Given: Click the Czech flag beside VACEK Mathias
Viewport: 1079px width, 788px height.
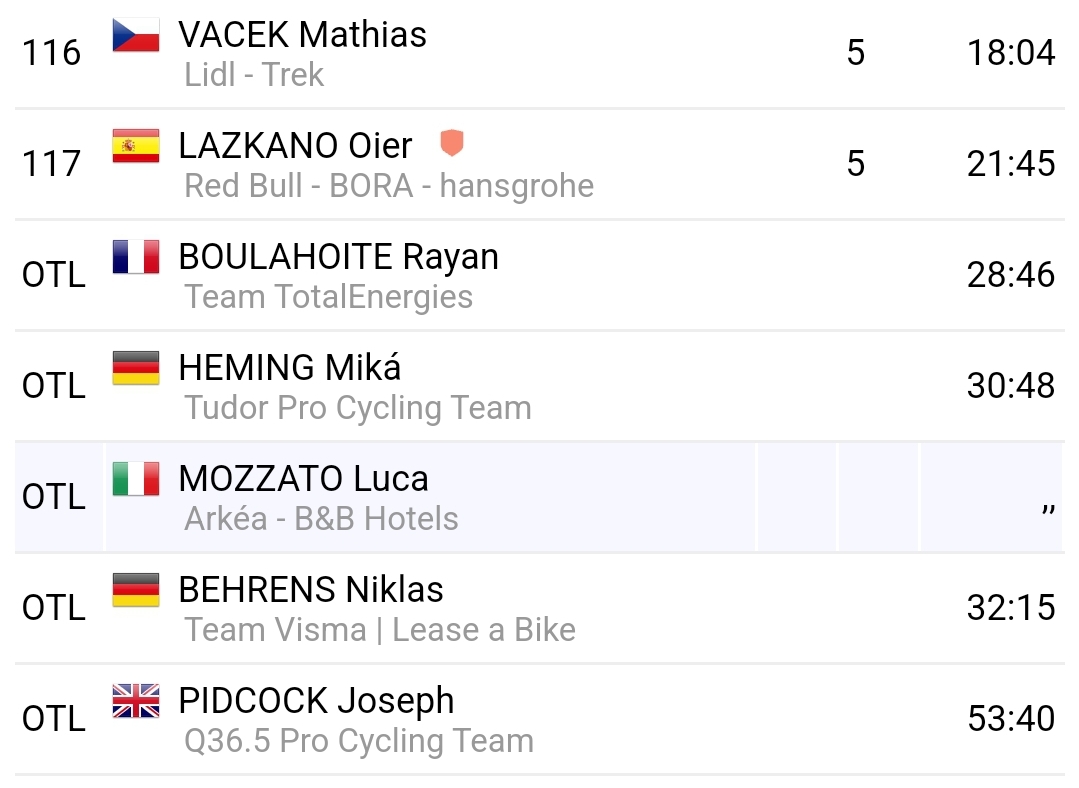Looking at the screenshot, I should click(x=136, y=35).
